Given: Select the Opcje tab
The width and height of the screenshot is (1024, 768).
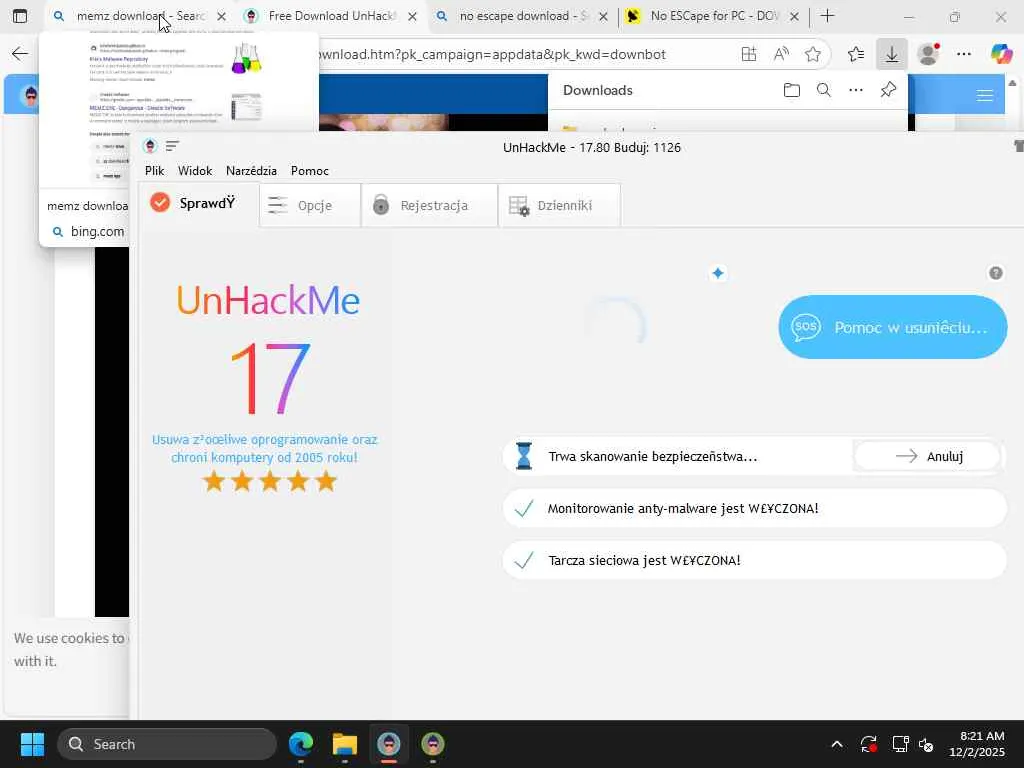Looking at the screenshot, I should click(x=310, y=206).
